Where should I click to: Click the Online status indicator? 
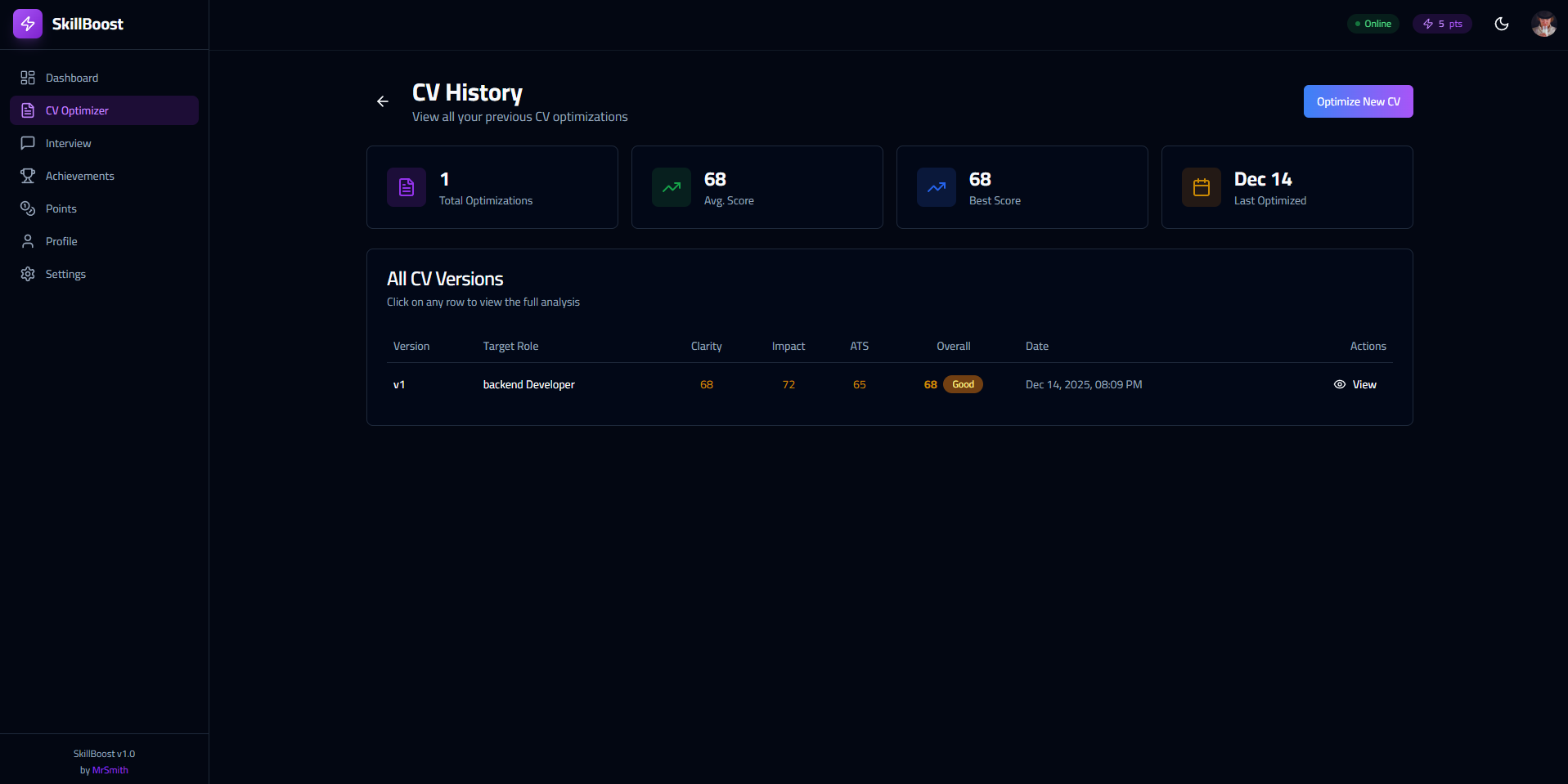pyautogui.click(x=1373, y=24)
